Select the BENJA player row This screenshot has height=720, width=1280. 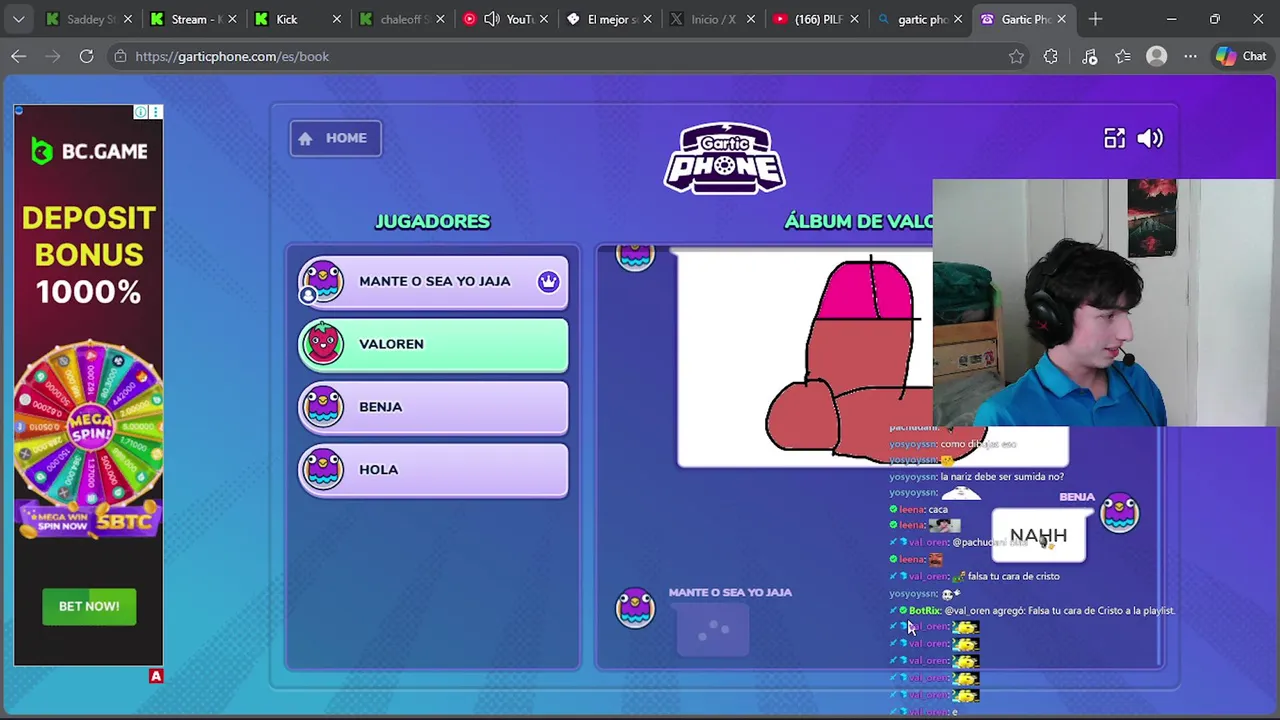click(x=433, y=408)
